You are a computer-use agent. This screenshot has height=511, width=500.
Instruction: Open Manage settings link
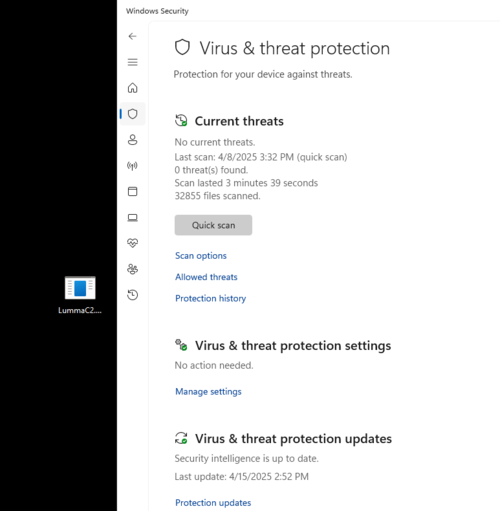(208, 391)
